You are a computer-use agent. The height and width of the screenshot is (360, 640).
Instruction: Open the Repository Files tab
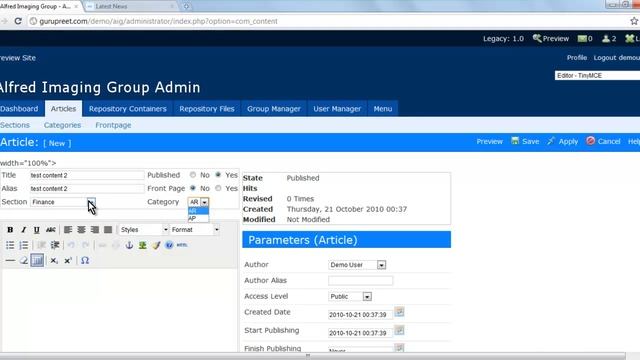pos(207,109)
